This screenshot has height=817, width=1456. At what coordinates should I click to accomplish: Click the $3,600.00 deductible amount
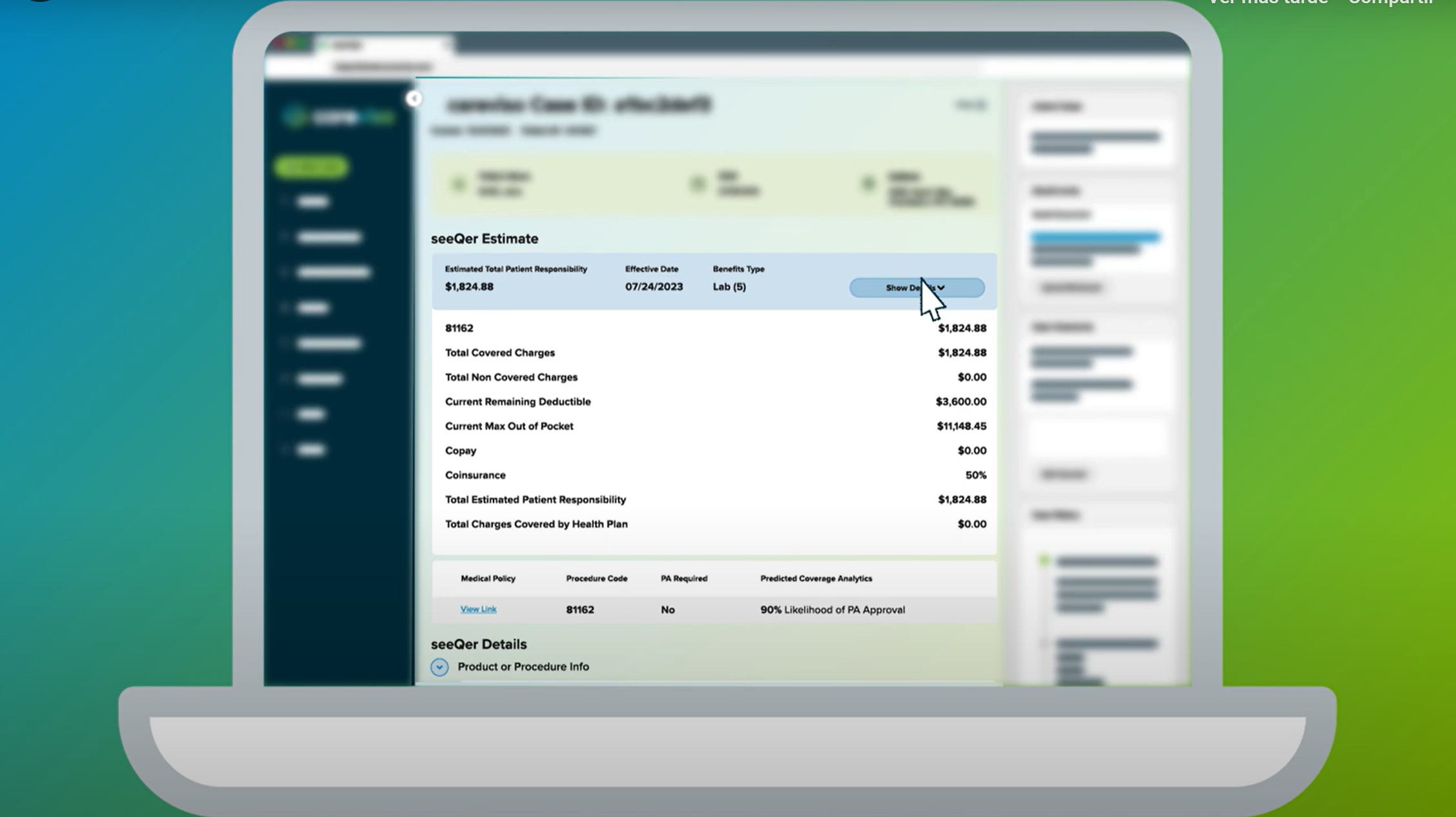(x=961, y=402)
